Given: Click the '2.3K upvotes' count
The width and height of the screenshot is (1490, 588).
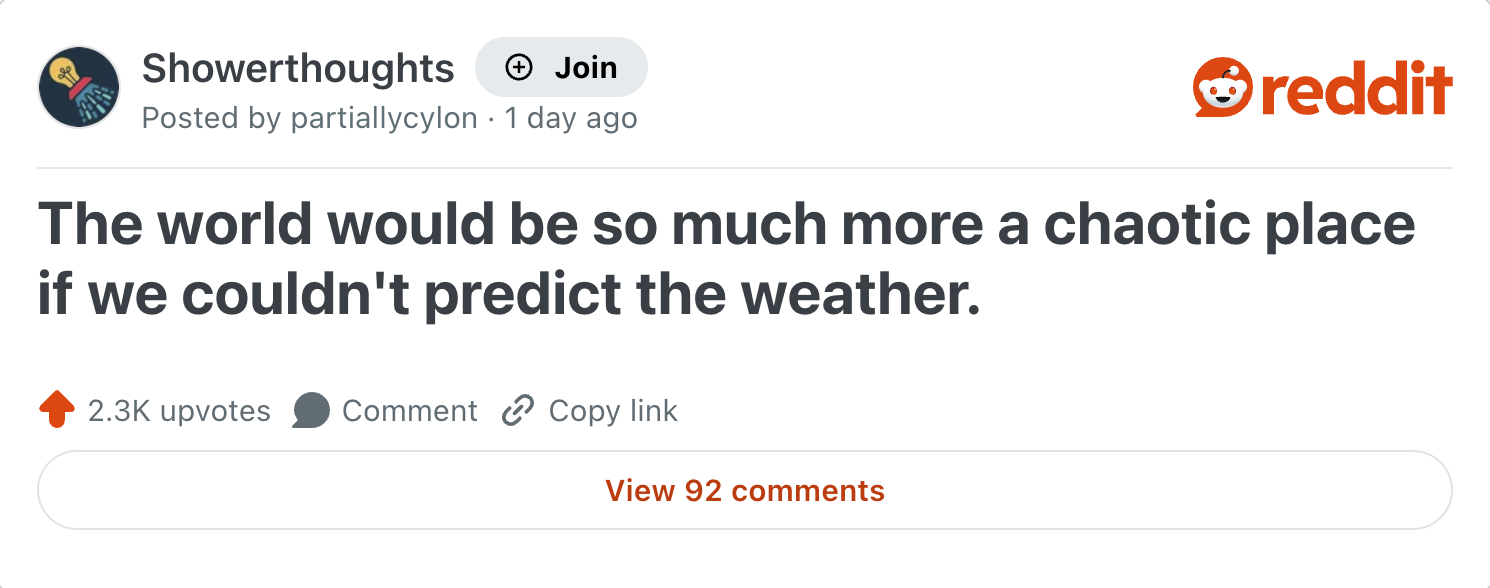Looking at the screenshot, I should coord(179,411).
